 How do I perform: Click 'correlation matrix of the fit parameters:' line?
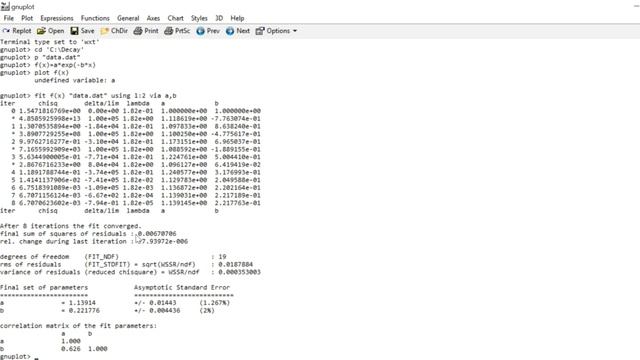point(78,326)
